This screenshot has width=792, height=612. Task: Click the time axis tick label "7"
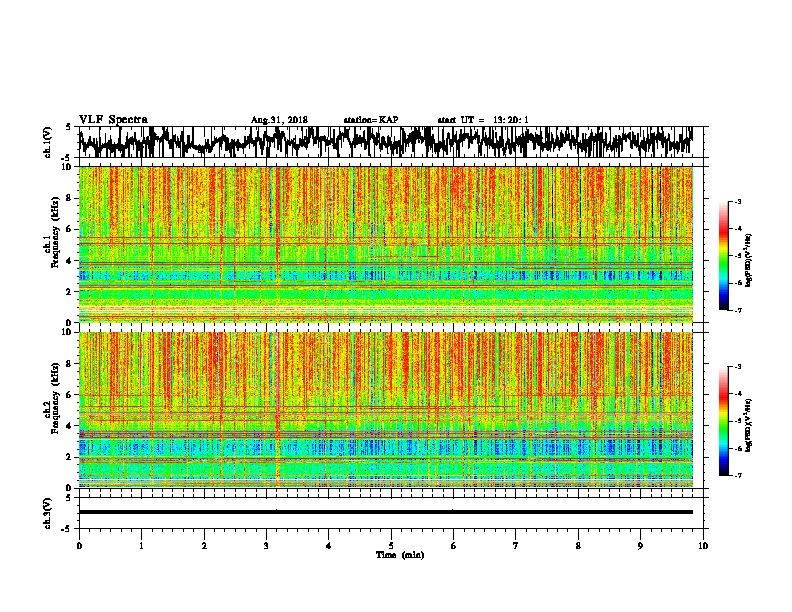pyautogui.click(x=516, y=546)
